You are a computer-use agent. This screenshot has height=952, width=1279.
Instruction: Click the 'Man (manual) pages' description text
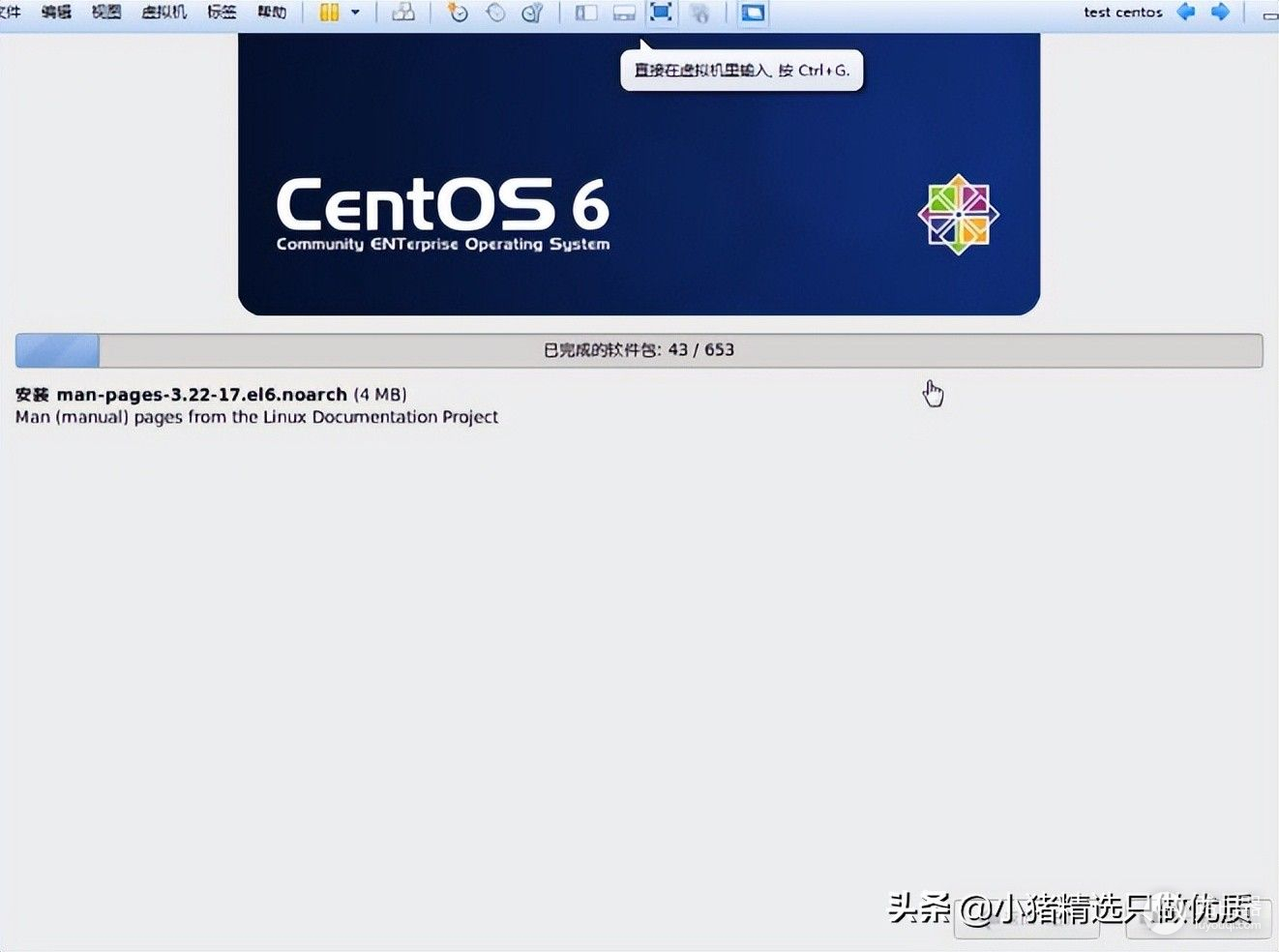coord(256,417)
